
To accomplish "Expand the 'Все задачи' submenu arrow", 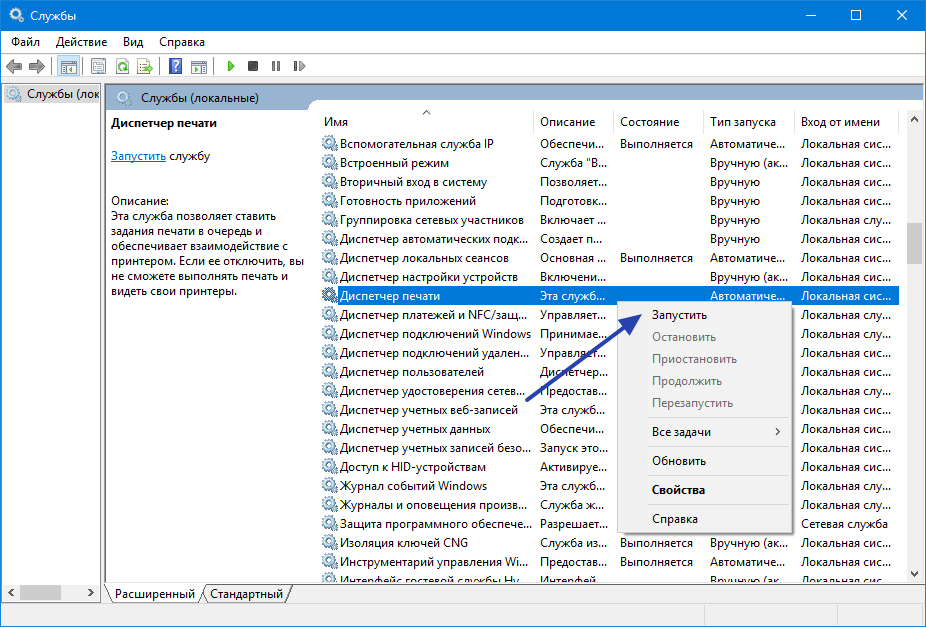I will tap(777, 432).
